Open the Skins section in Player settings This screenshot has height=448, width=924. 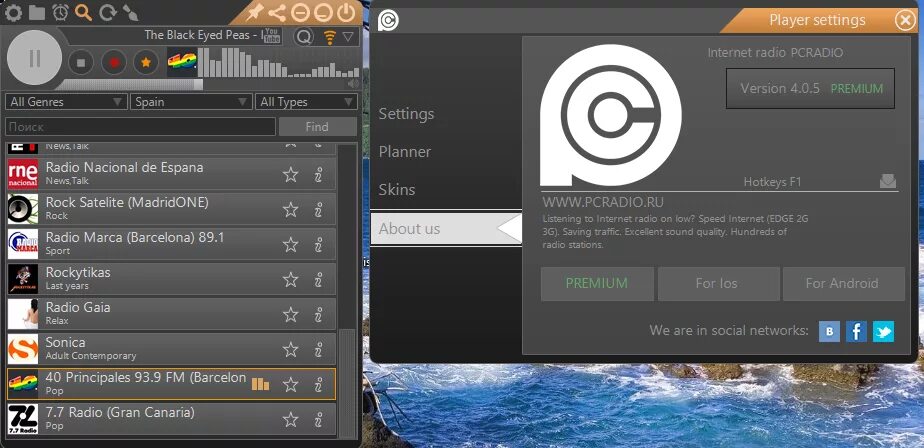click(x=397, y=190)
